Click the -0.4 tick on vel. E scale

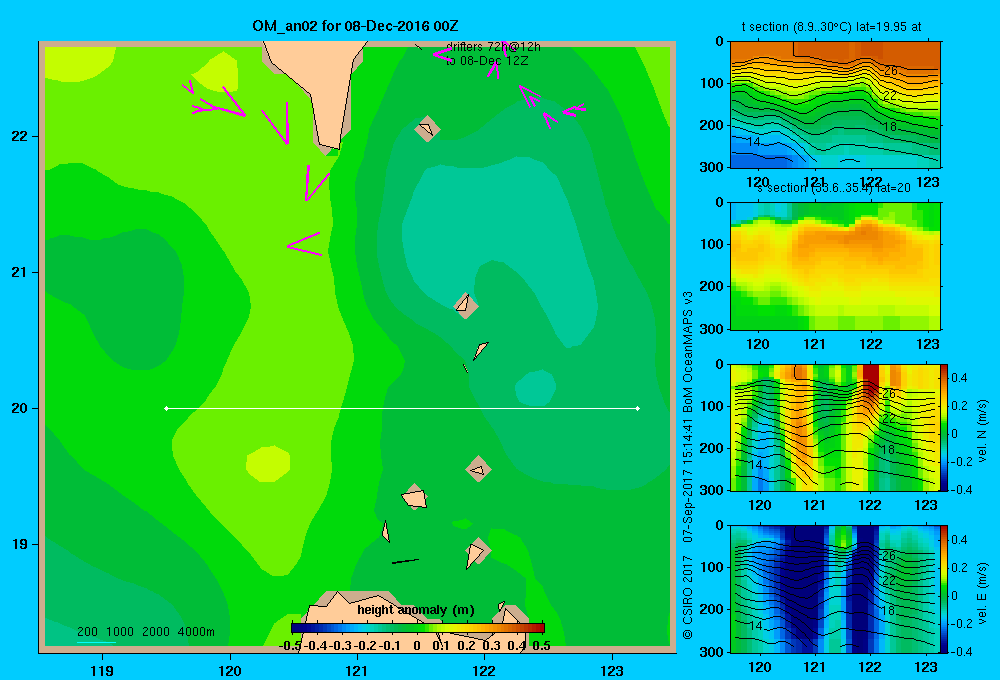tap(960, 651)
